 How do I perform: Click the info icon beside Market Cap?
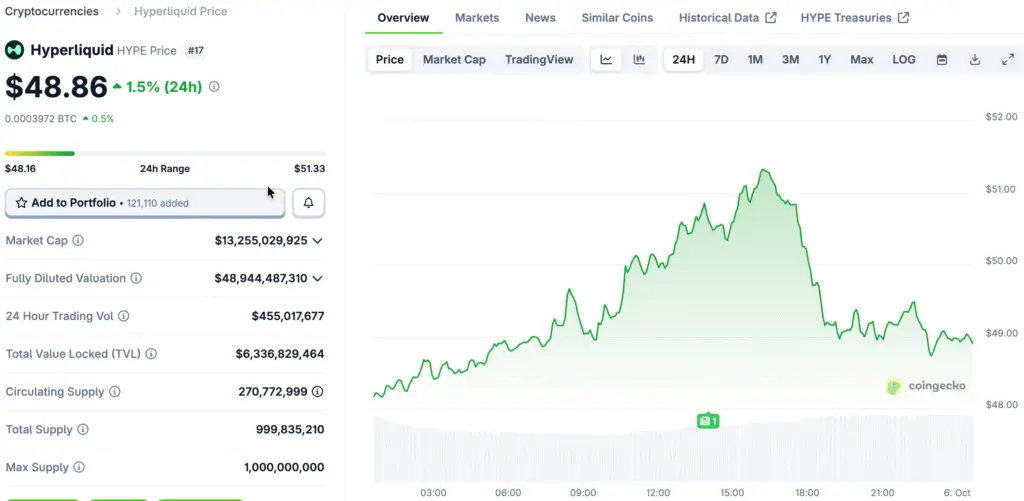pos(78,241)
